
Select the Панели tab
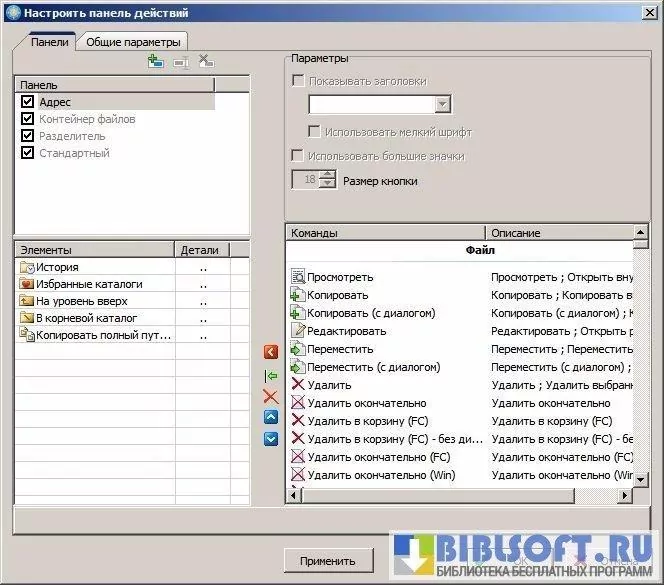[x=50, y=42]
